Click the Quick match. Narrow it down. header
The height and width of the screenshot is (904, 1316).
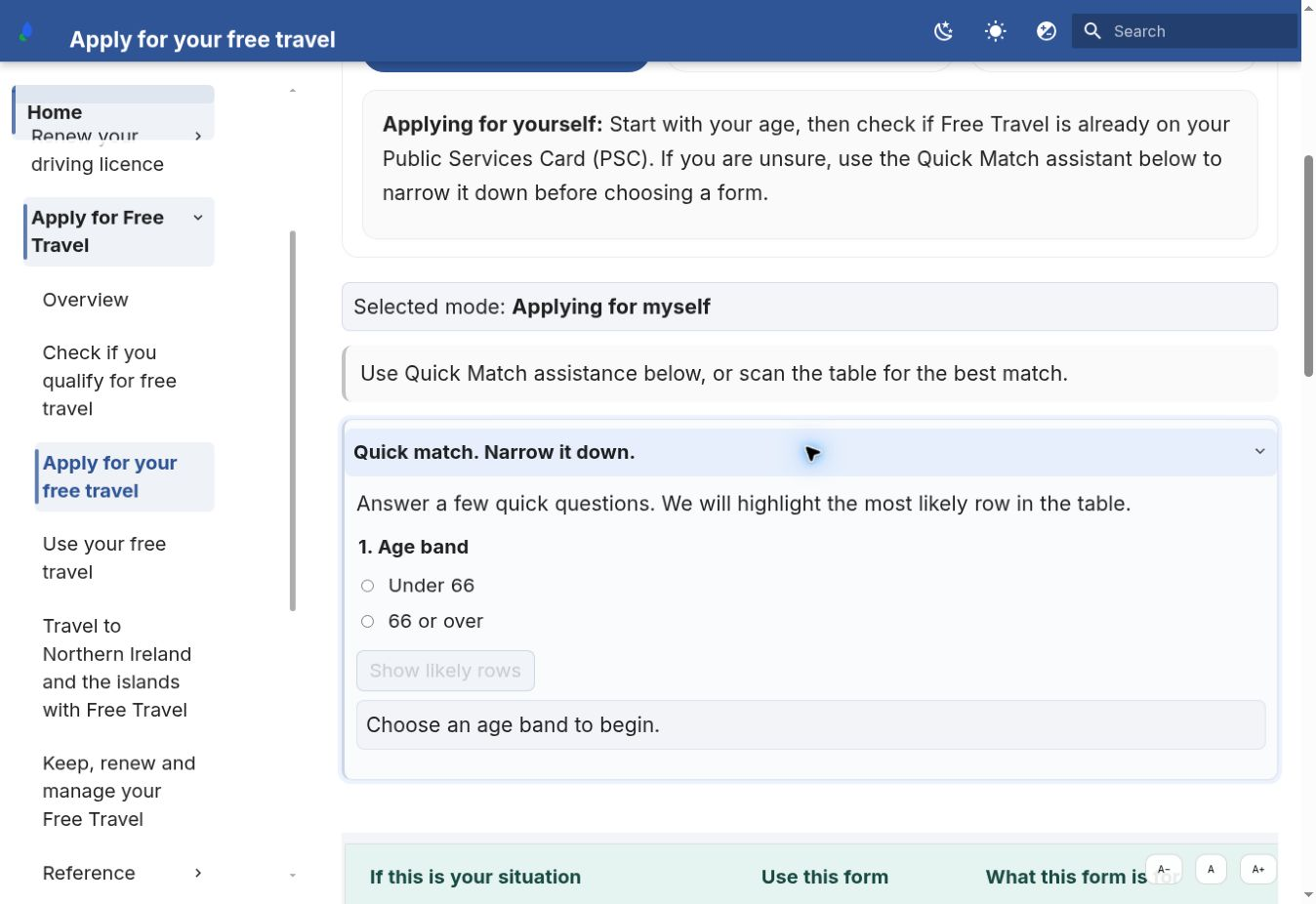(810, 452)
